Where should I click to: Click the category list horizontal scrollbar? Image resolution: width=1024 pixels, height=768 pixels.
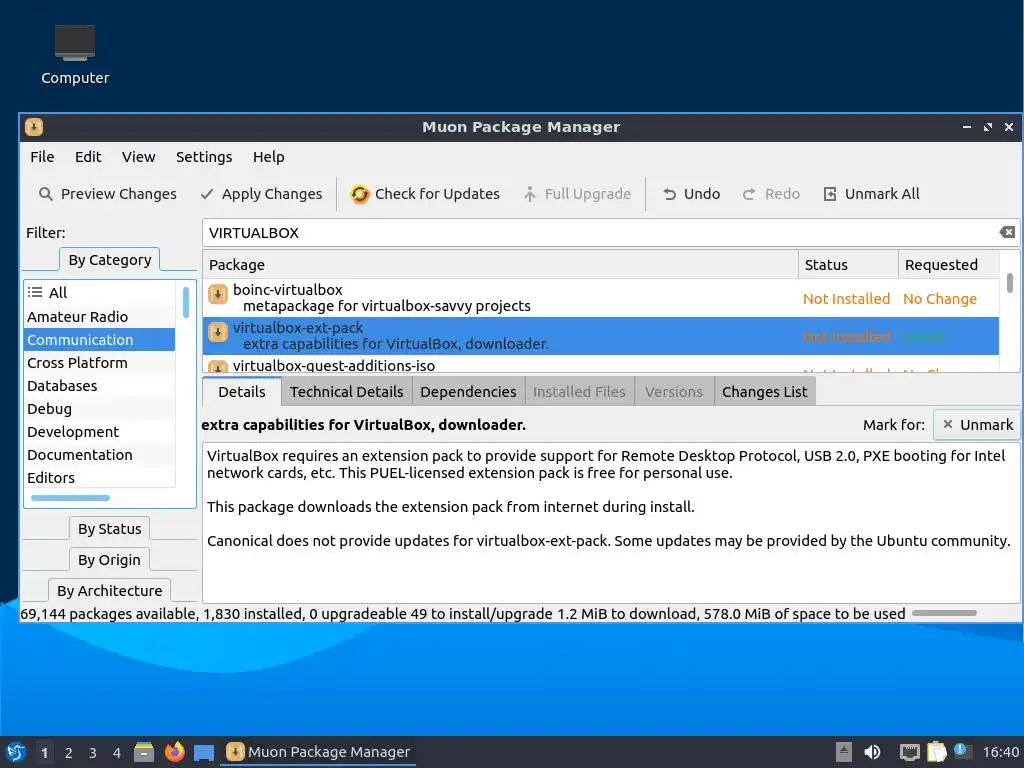(x=71, y=498)
